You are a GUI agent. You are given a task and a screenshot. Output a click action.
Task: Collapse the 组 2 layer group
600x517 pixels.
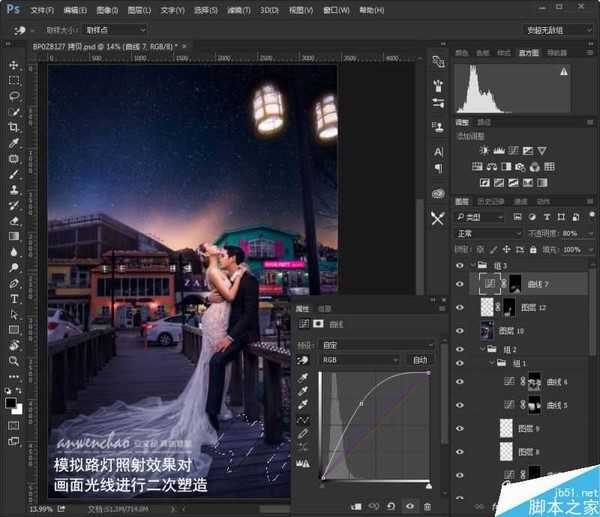480,349
